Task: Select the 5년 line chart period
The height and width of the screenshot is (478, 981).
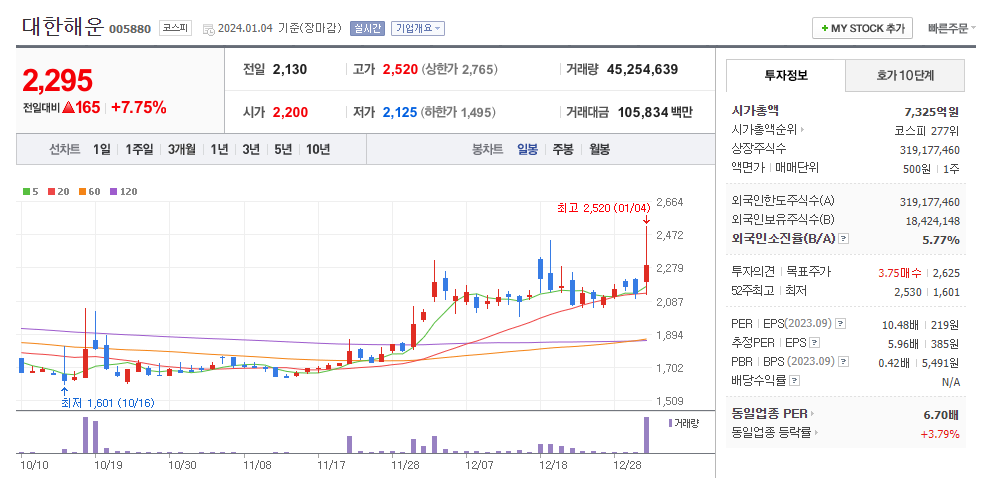Action: click(x=283, y=150)
